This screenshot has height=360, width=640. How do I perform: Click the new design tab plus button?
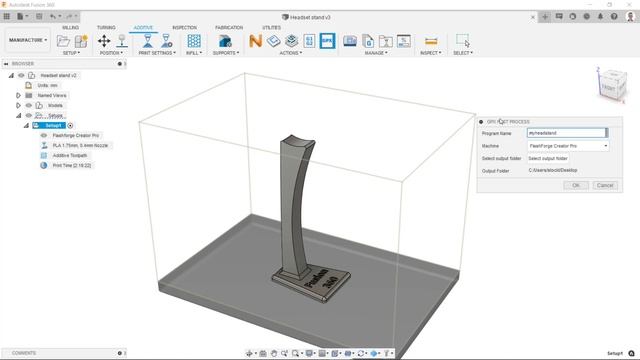click(x=545, y=17)
